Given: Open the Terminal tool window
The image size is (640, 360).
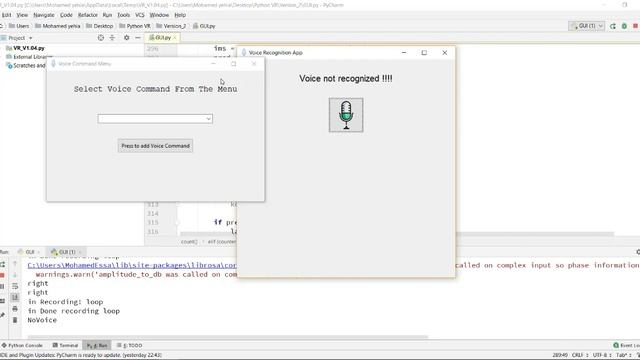Looking at the screenshot, I should click(x=65, y=345).
